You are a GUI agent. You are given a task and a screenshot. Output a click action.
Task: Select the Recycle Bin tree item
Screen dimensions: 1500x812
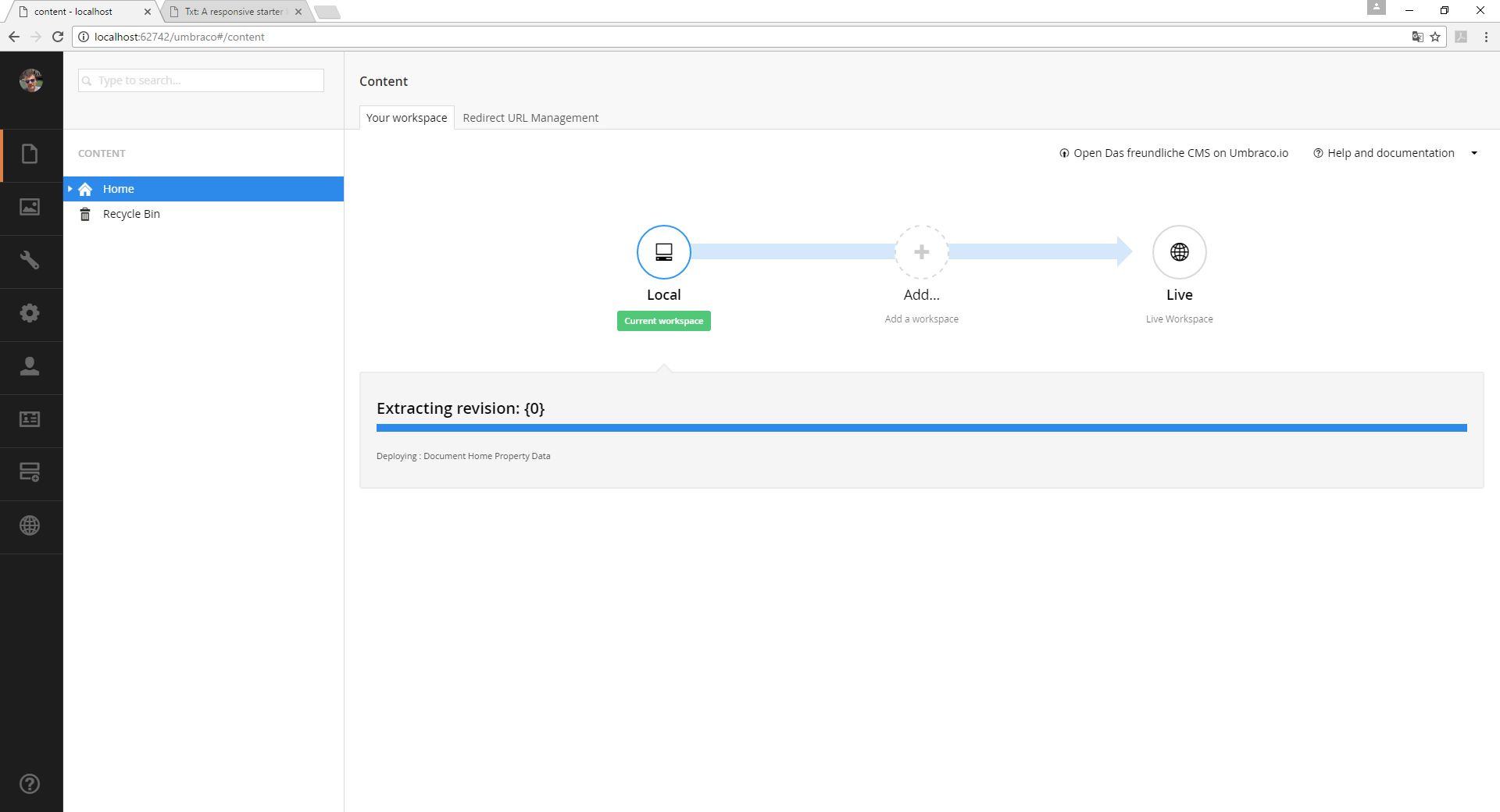tap(131, 214)
